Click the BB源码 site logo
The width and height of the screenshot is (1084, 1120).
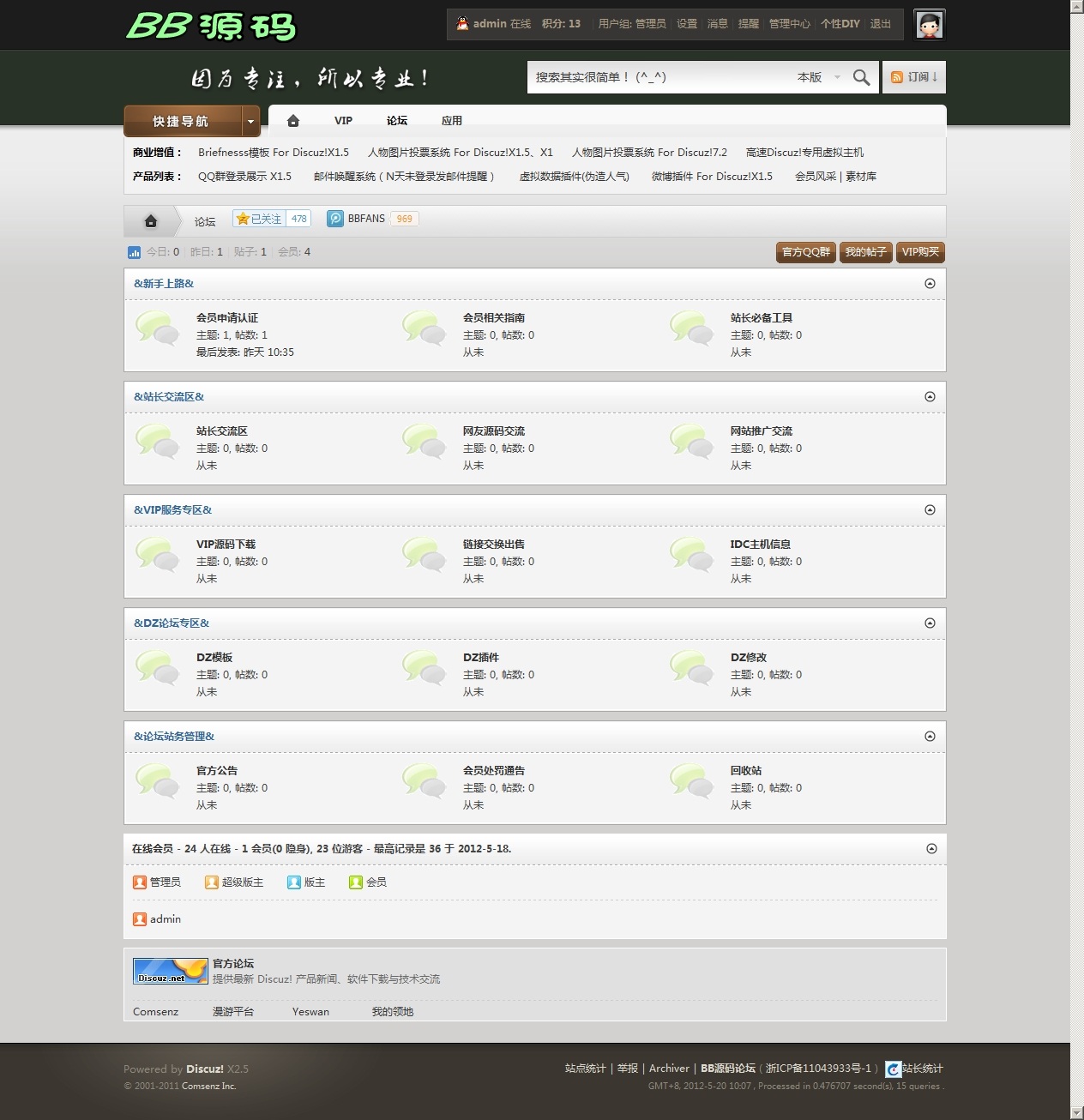[x=211, y=27]
